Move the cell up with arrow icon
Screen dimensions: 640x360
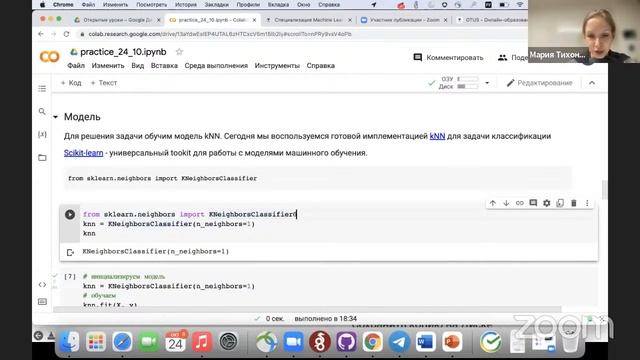(493, 203)
